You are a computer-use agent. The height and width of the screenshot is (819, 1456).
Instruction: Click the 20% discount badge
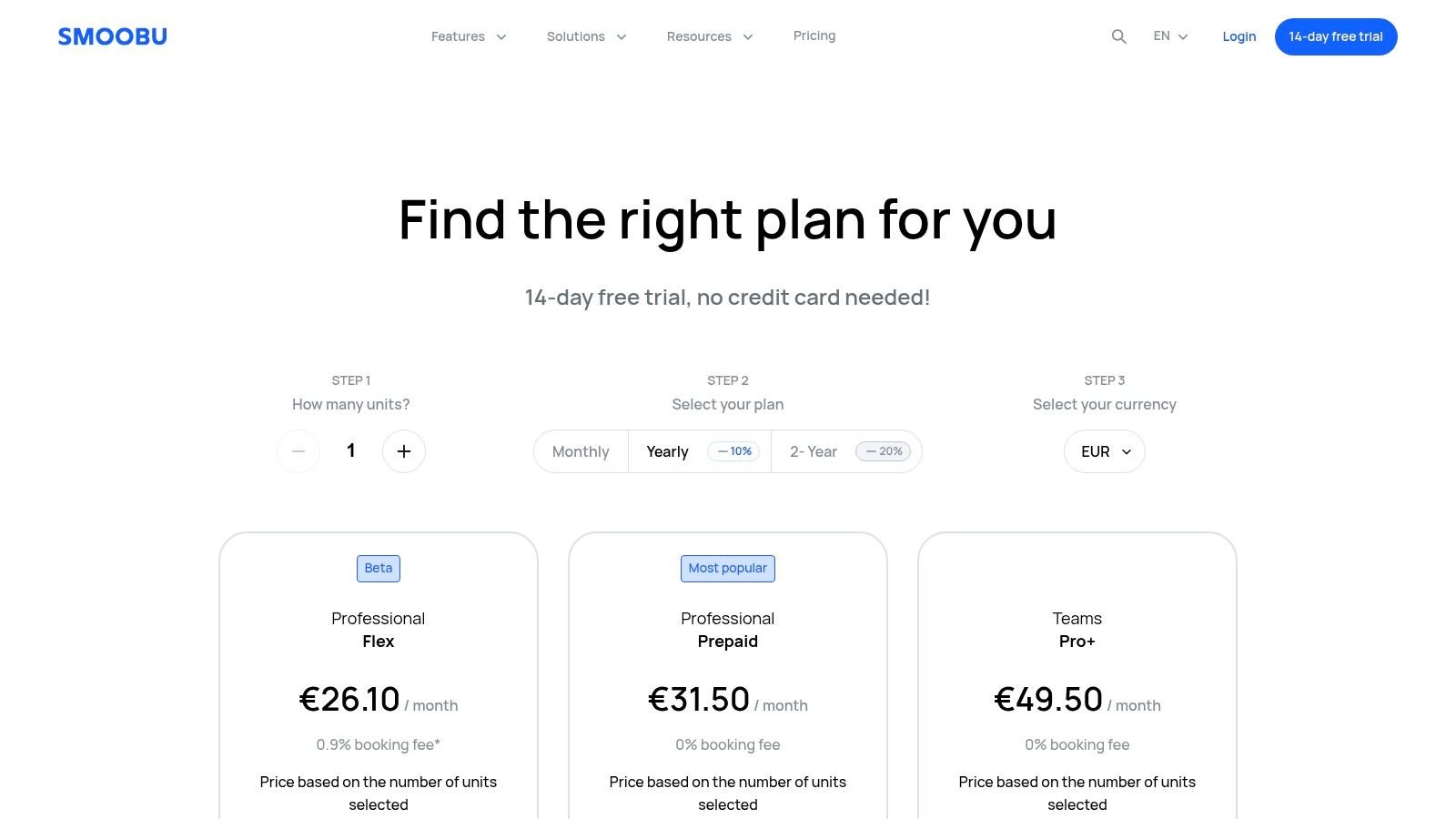[x=883, y=451]
